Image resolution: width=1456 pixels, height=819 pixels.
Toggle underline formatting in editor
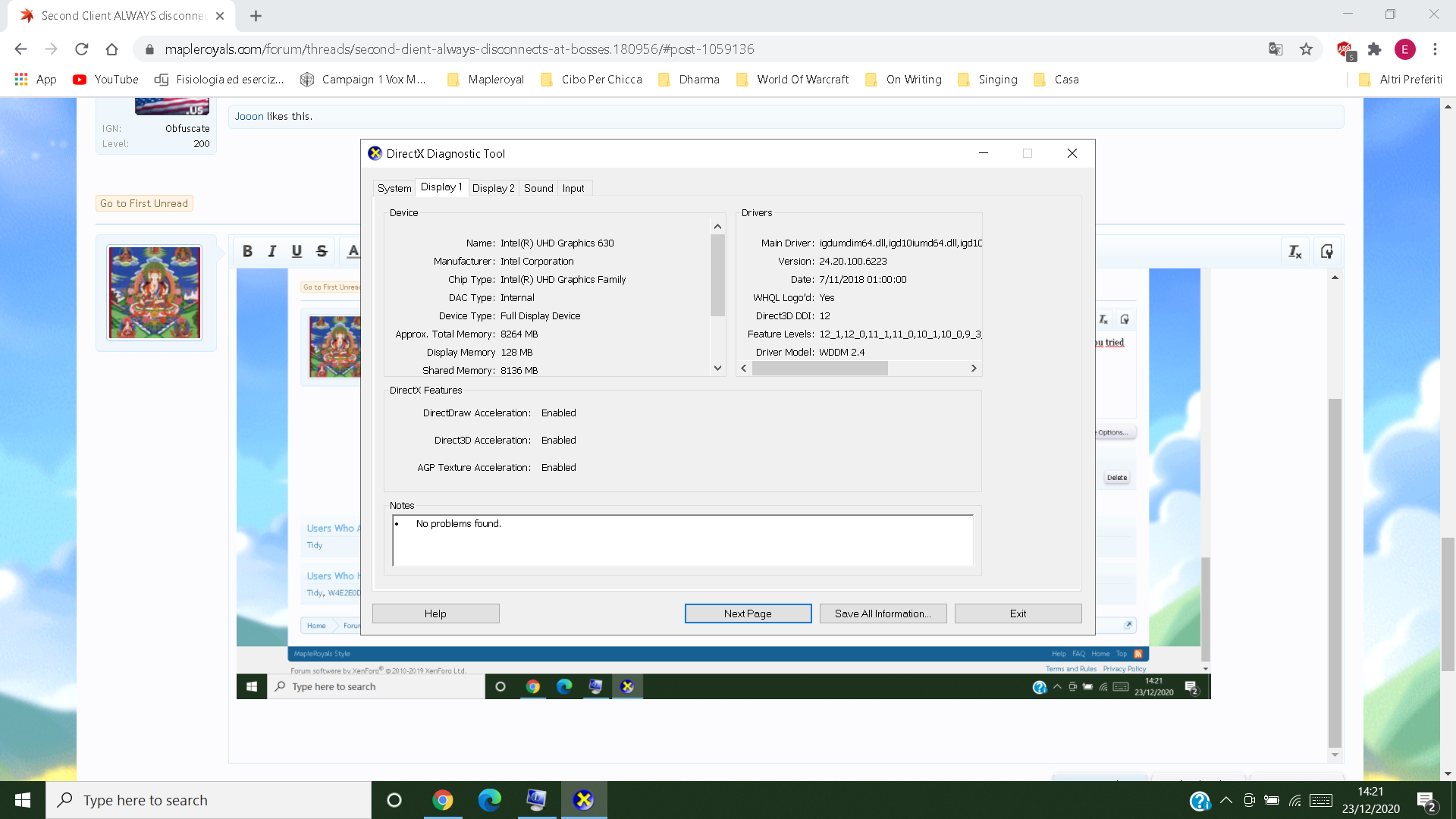[297, 251]
